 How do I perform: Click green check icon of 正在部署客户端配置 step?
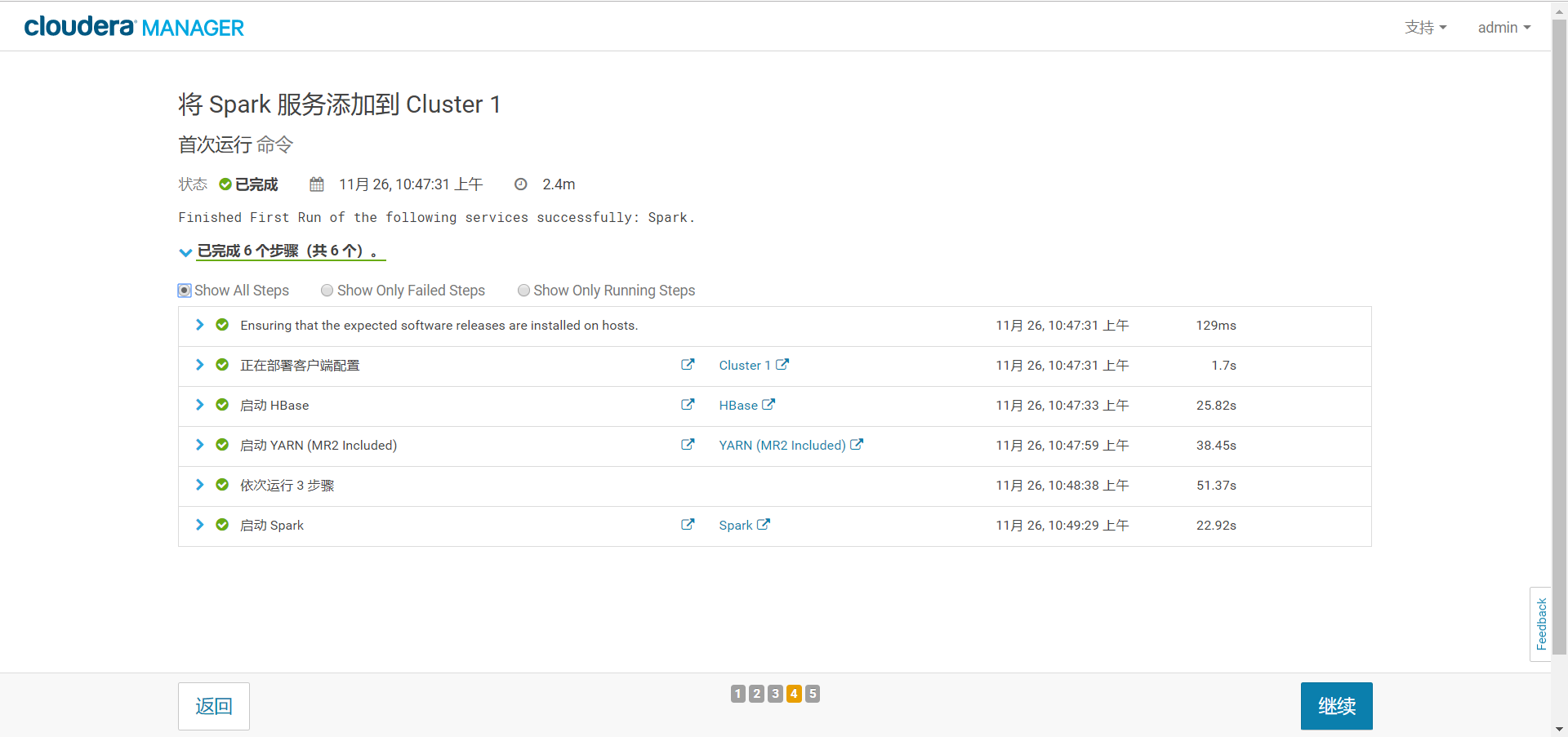point(222,365)
